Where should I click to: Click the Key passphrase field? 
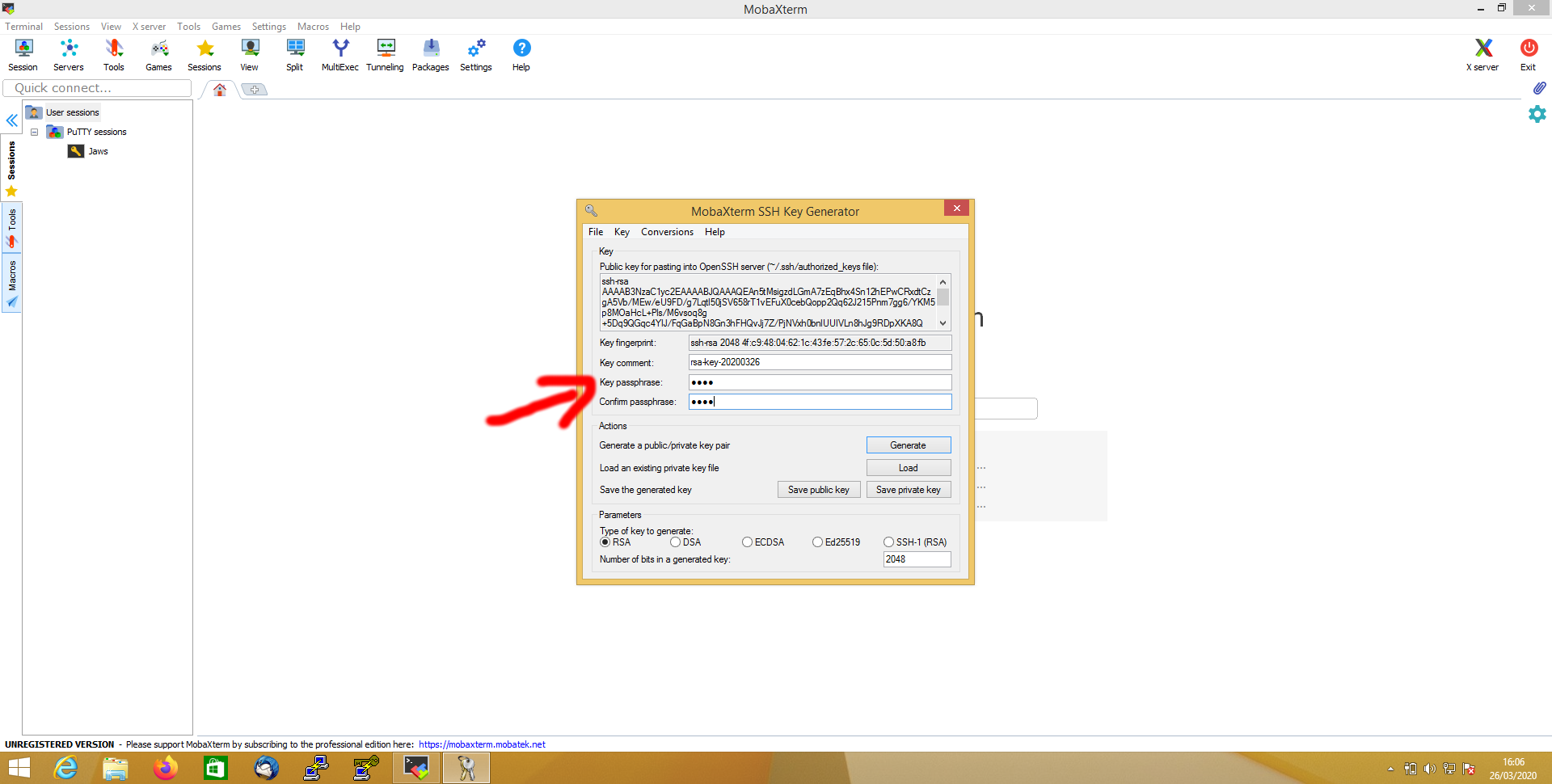coord(820,382)
